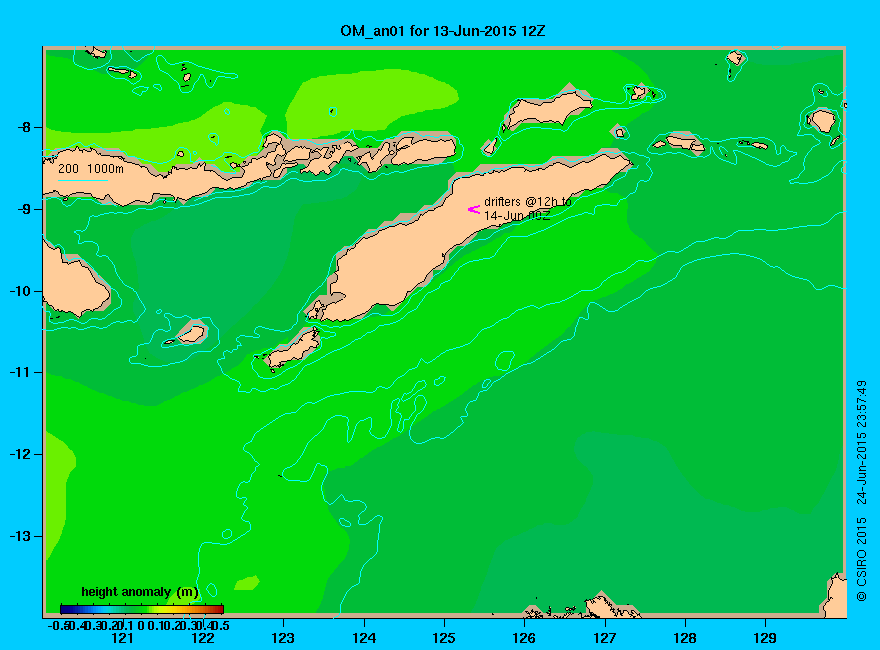Viewport: 880px width, 650px height.
Task: Click the plot title 'OM_an01 for 13-Jun-2015 12Z'
Action: (442, 31)
